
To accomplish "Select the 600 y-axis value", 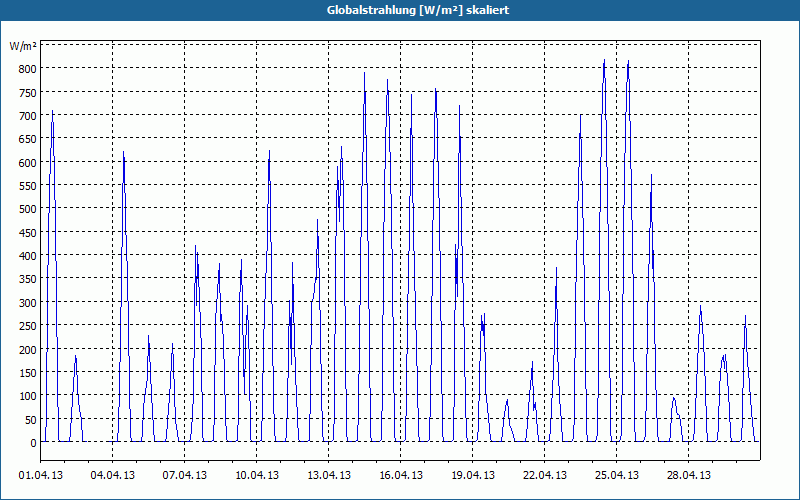I will [27, 163].
